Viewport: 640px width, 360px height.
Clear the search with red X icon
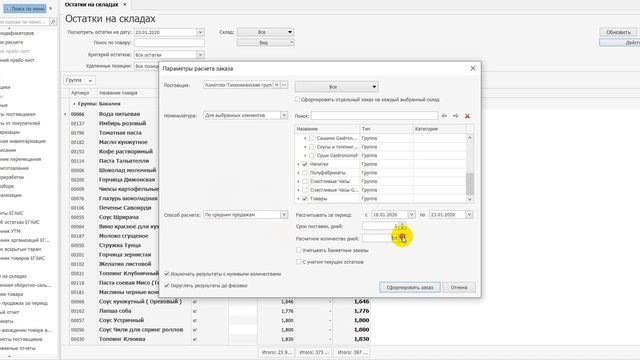467,116
